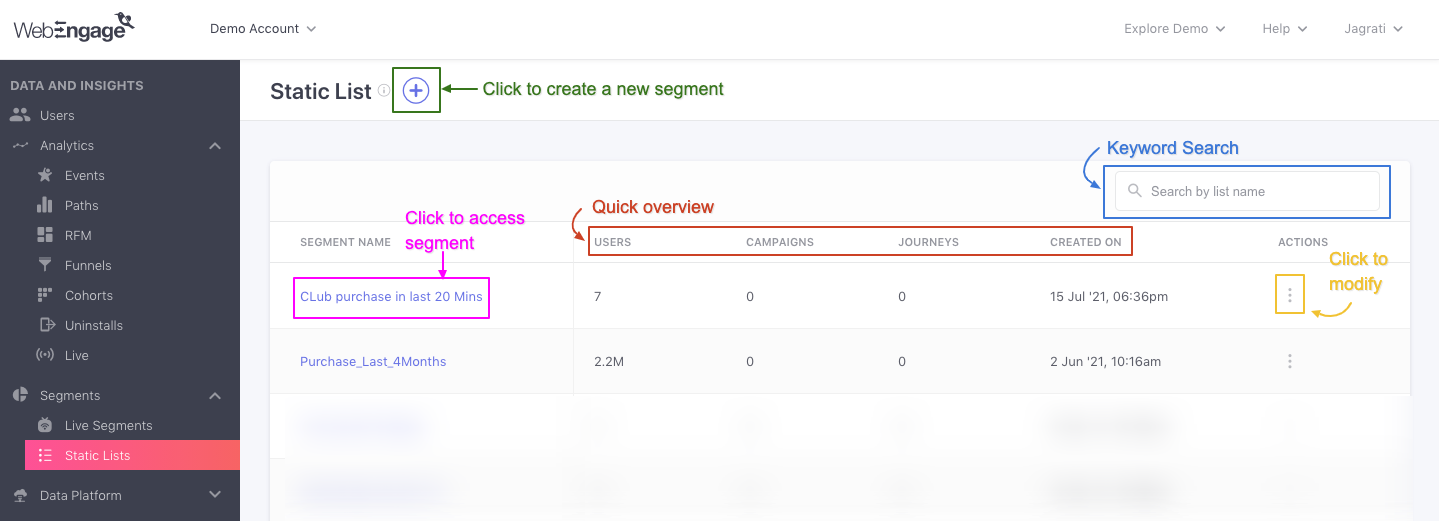
Task: Click the plus icon to create a new segment
Action: (x=416, y=90)
